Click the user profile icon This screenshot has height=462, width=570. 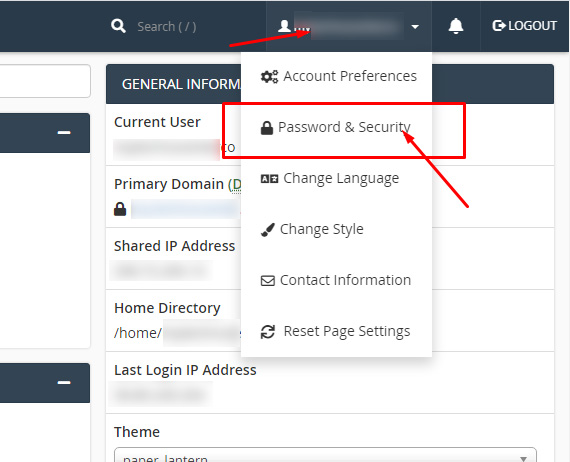pos(284,26)
